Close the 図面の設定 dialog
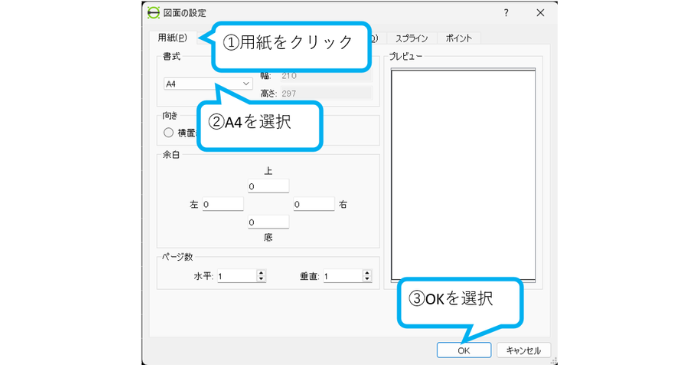Screen dimensions: 698x365 point(540,13)
